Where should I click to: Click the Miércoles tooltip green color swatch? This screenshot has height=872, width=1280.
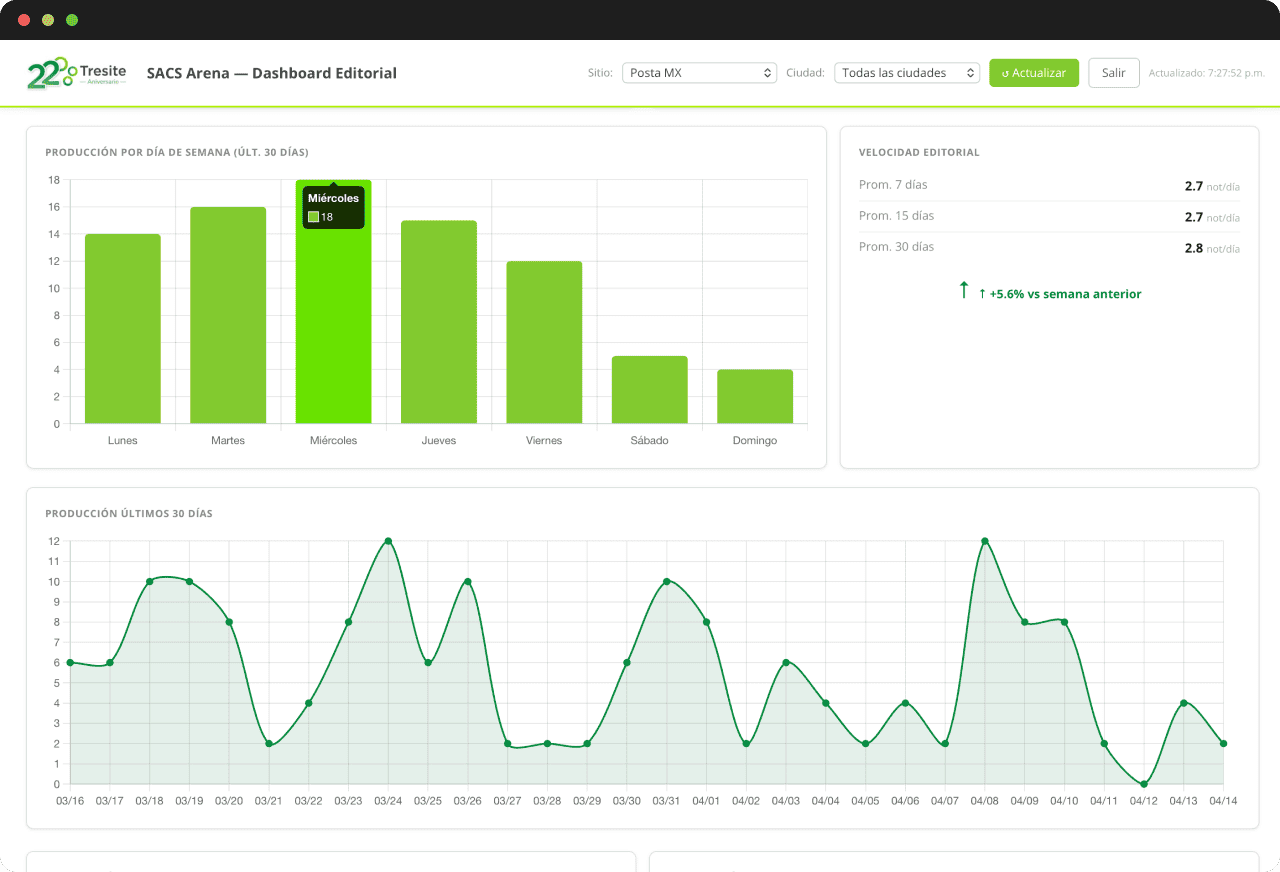313,217
